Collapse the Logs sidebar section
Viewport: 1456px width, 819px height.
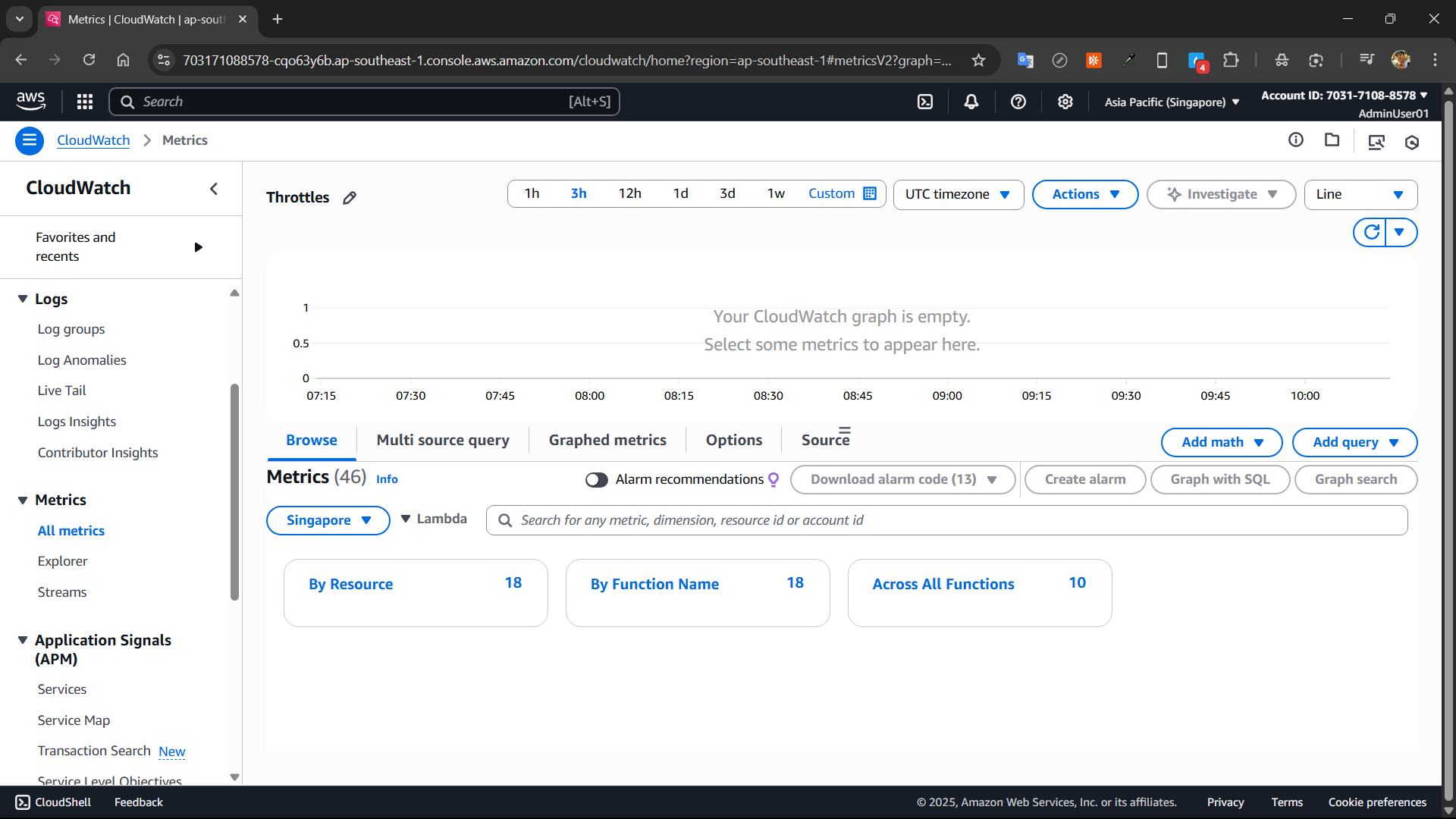click(23, 299)
